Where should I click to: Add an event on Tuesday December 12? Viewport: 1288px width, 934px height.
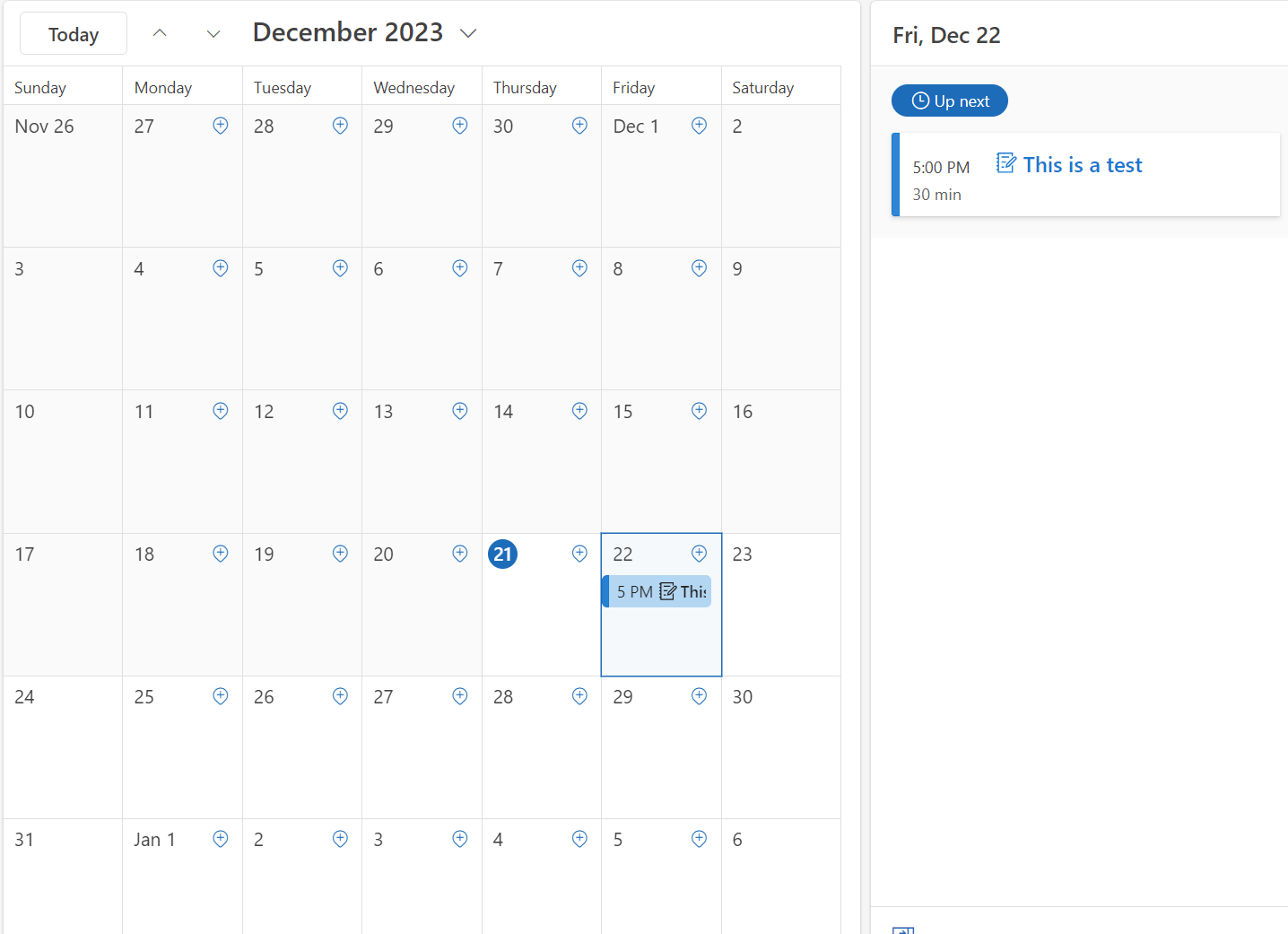341,411
